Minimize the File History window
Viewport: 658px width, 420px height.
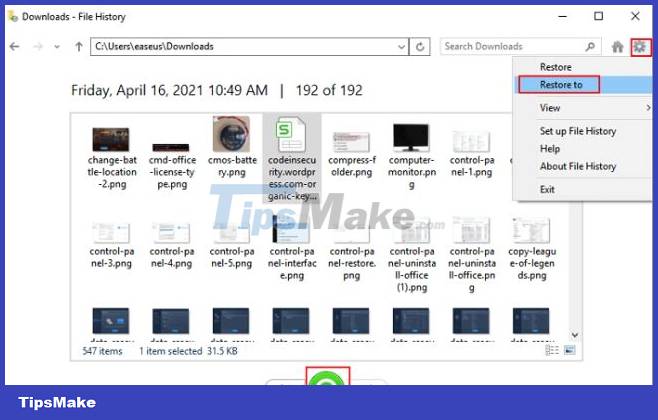tap(563, 17)
